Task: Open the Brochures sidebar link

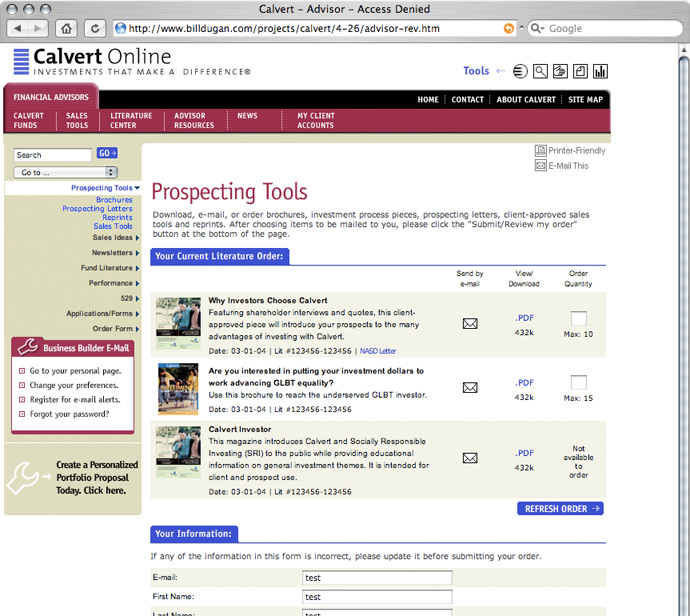Action: (x=114, y=200)
